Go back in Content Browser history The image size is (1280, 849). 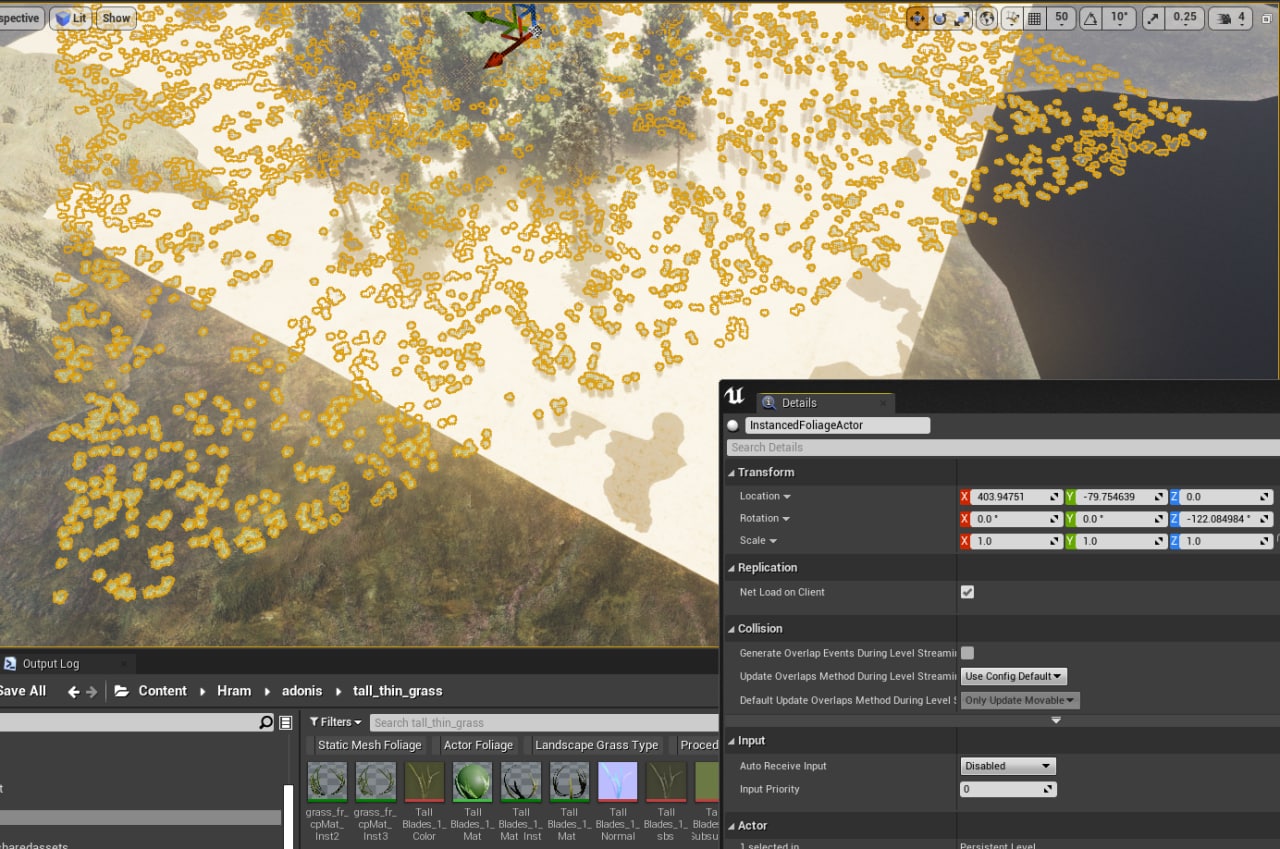coord(73,691)
